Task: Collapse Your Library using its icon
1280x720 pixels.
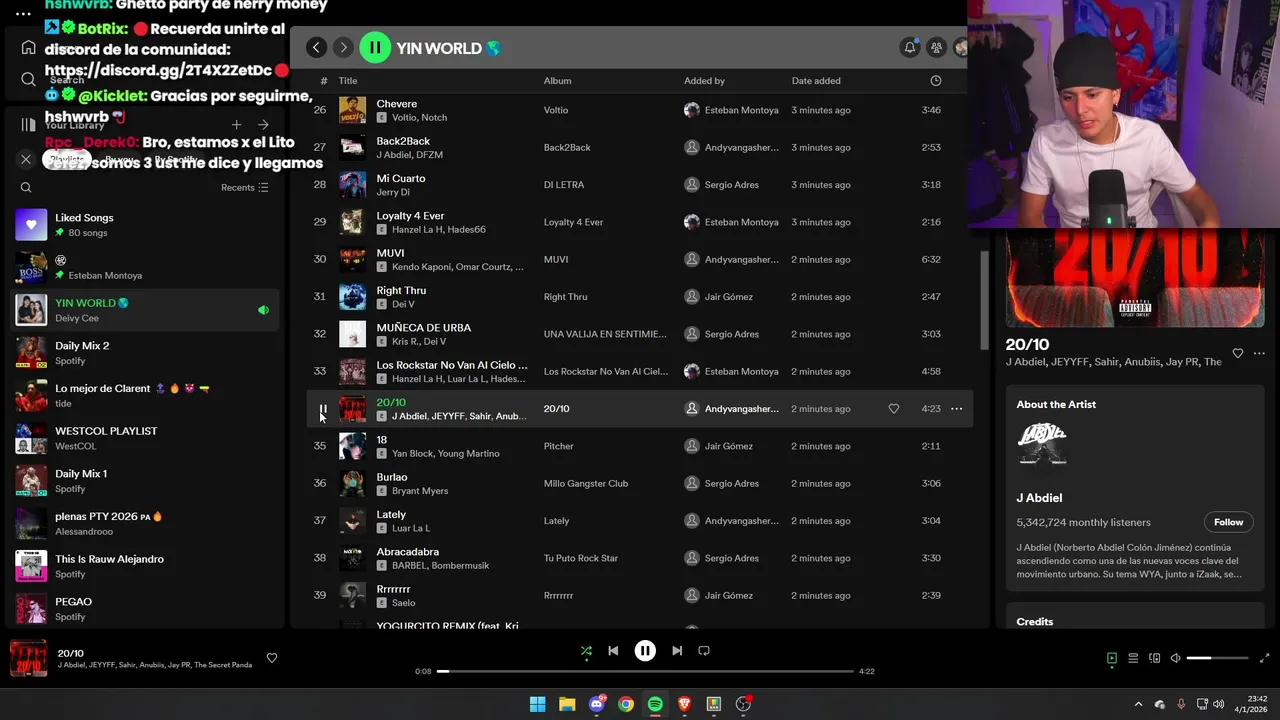Action: click(x=28, y=125)
